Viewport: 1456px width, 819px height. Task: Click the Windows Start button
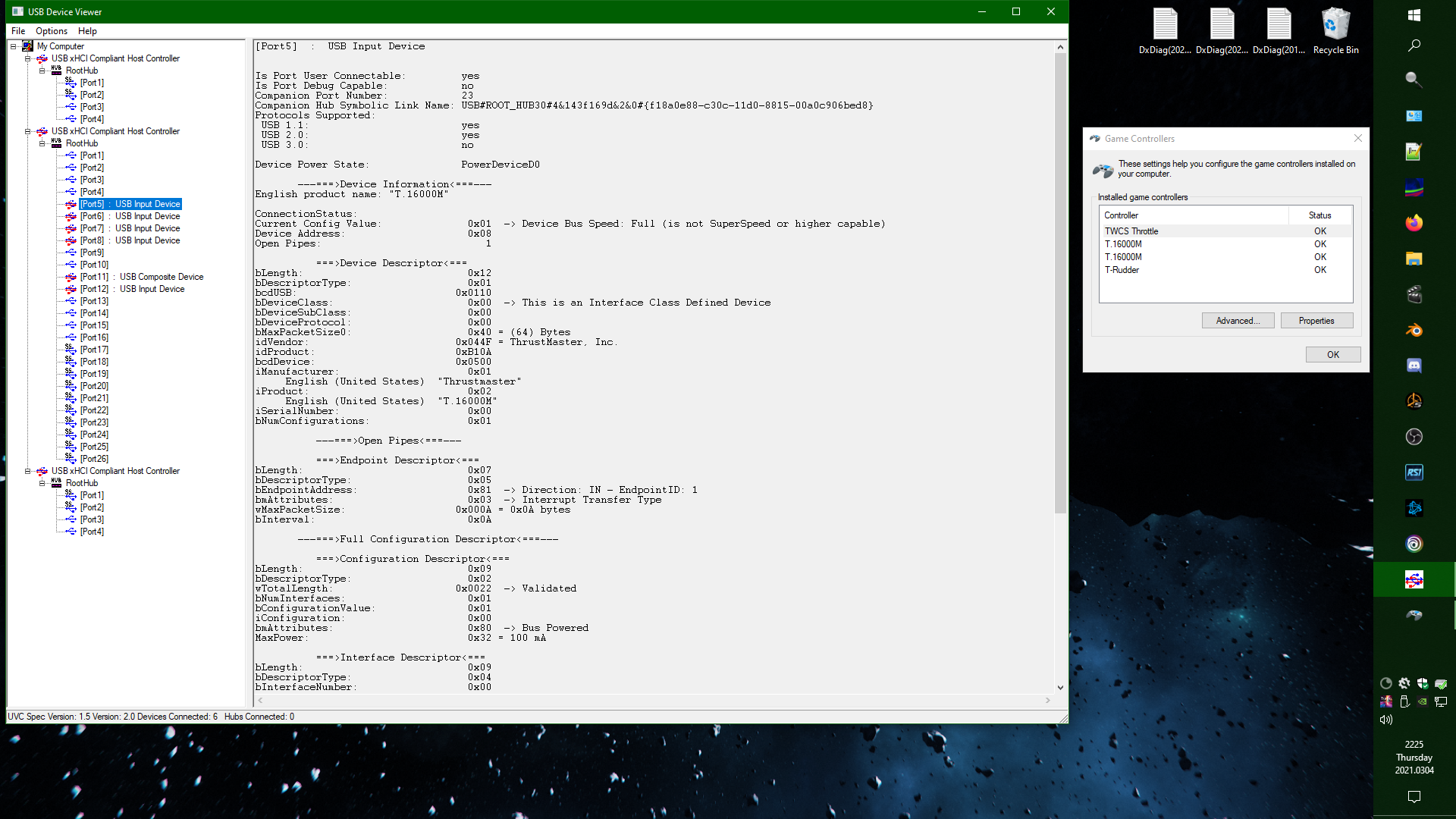click(1414, 15)
